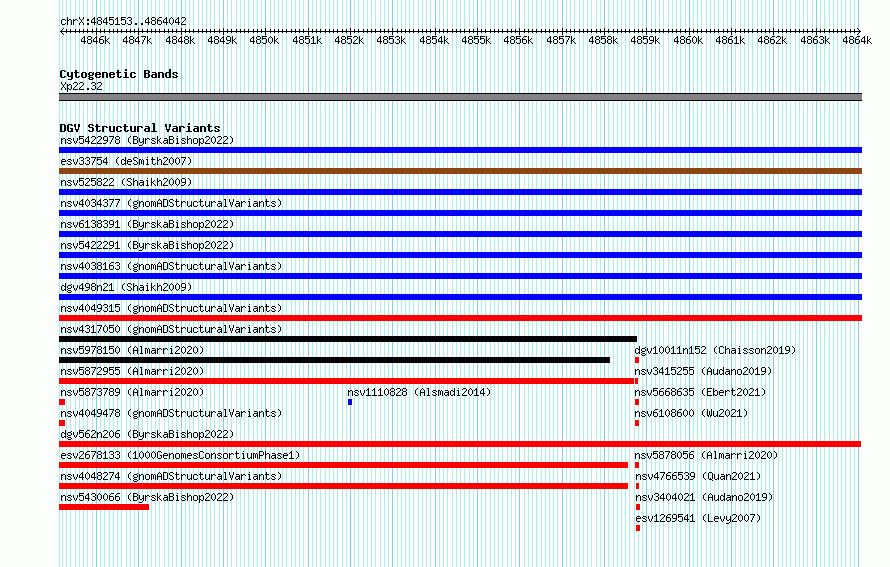The image size is (890, 567).
Task: Select nsv5978150 (Almarri2020) label
Action: click(x=132, y=350)
